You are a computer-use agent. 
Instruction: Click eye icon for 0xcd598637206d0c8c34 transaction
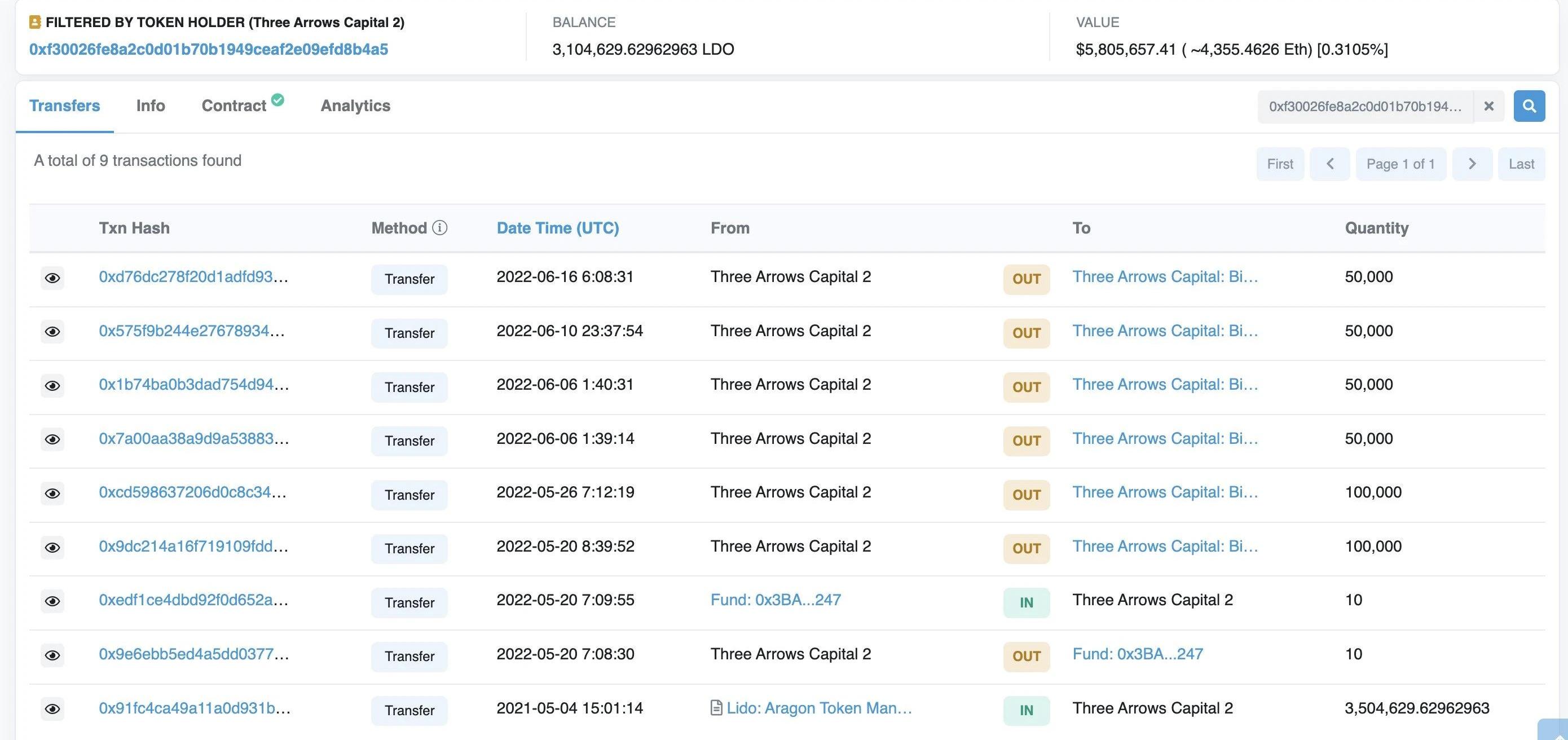click(x=52, y=494)
